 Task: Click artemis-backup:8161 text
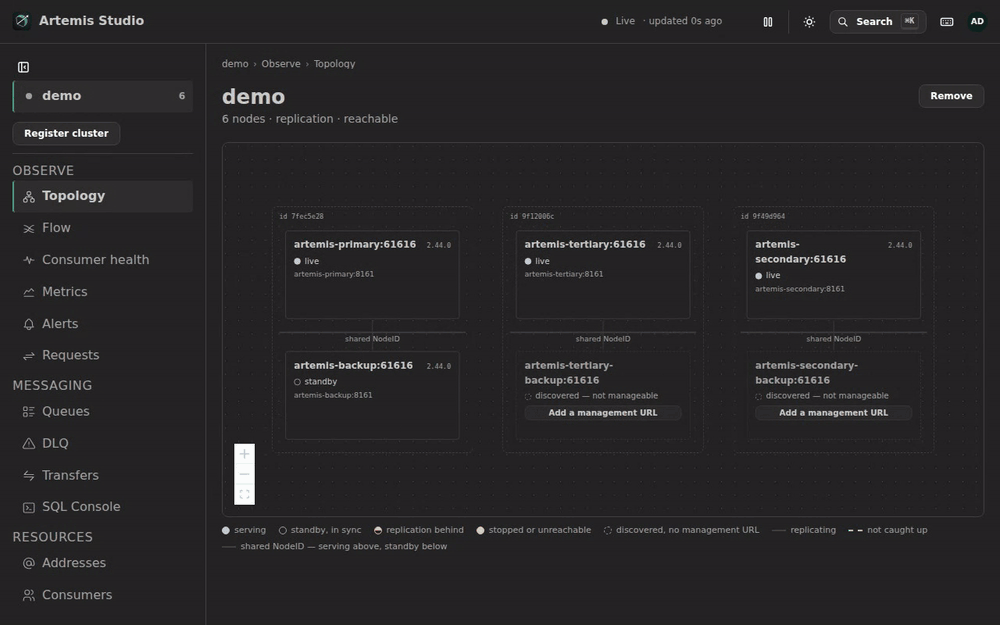(x=333, y=395)
